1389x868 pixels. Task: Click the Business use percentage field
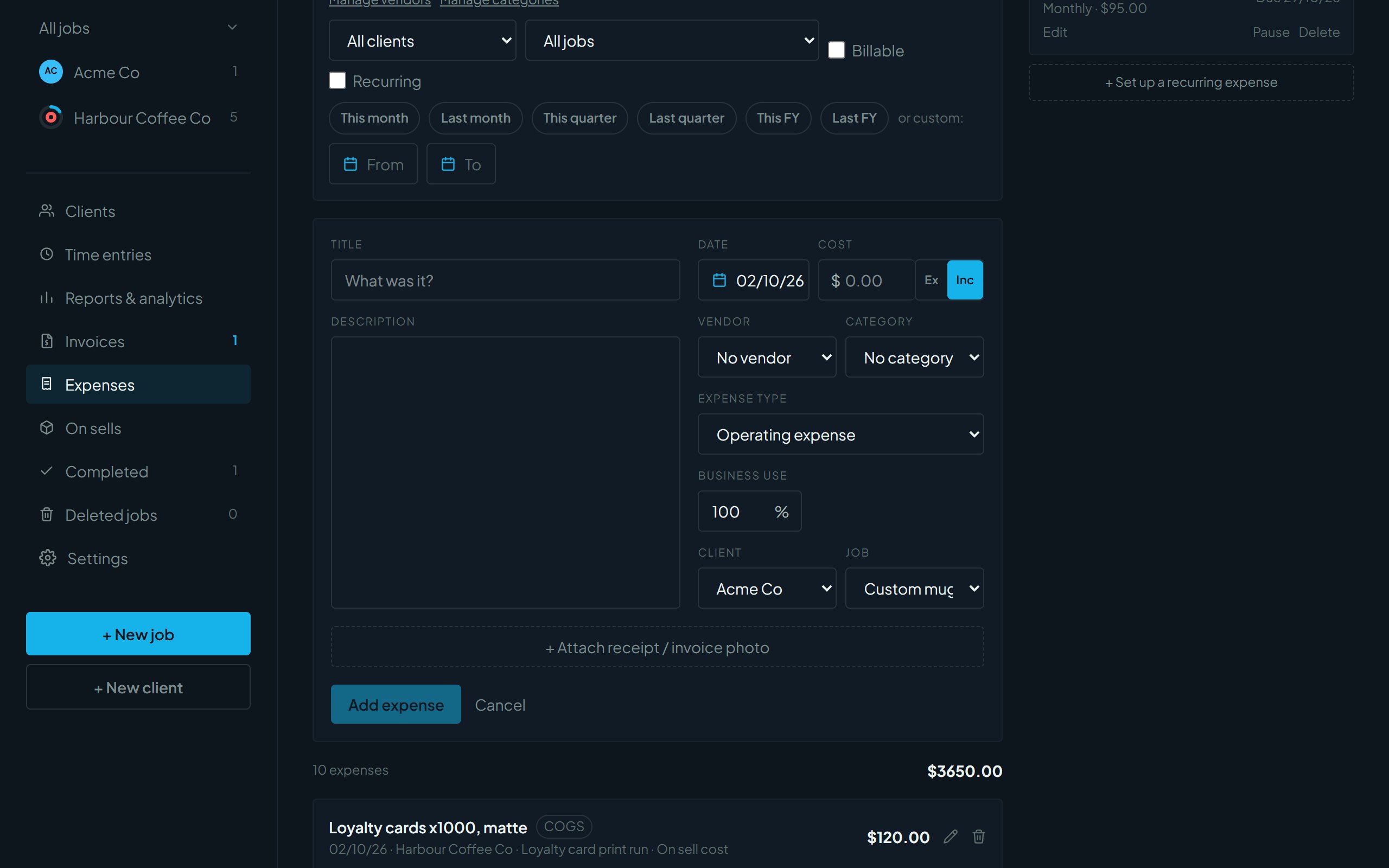749,511
